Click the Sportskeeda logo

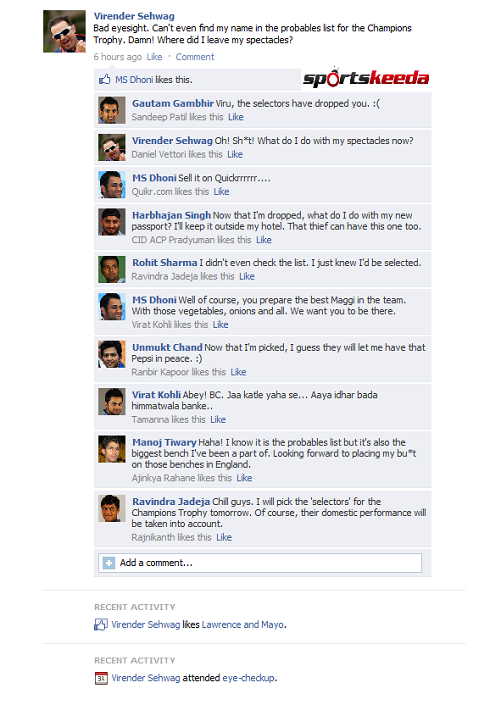pos(366,78)
